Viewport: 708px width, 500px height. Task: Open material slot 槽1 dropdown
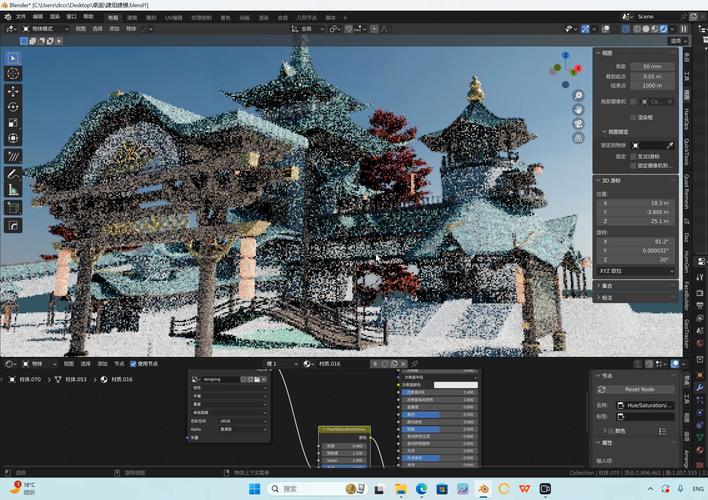click(282, 364)
